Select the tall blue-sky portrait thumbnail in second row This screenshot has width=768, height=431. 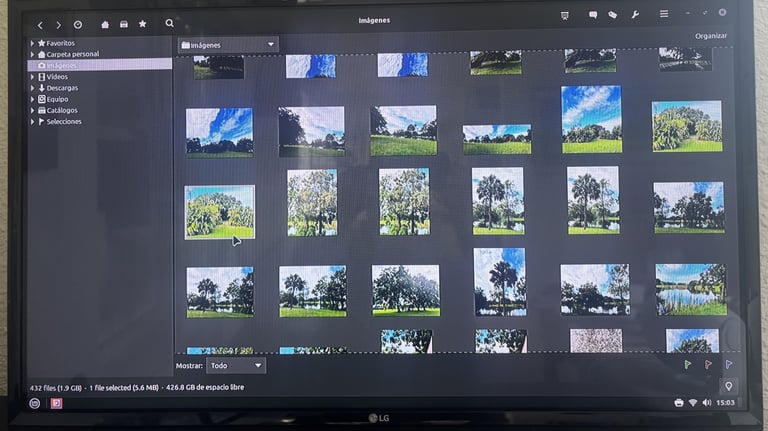[x=592, y=119]
